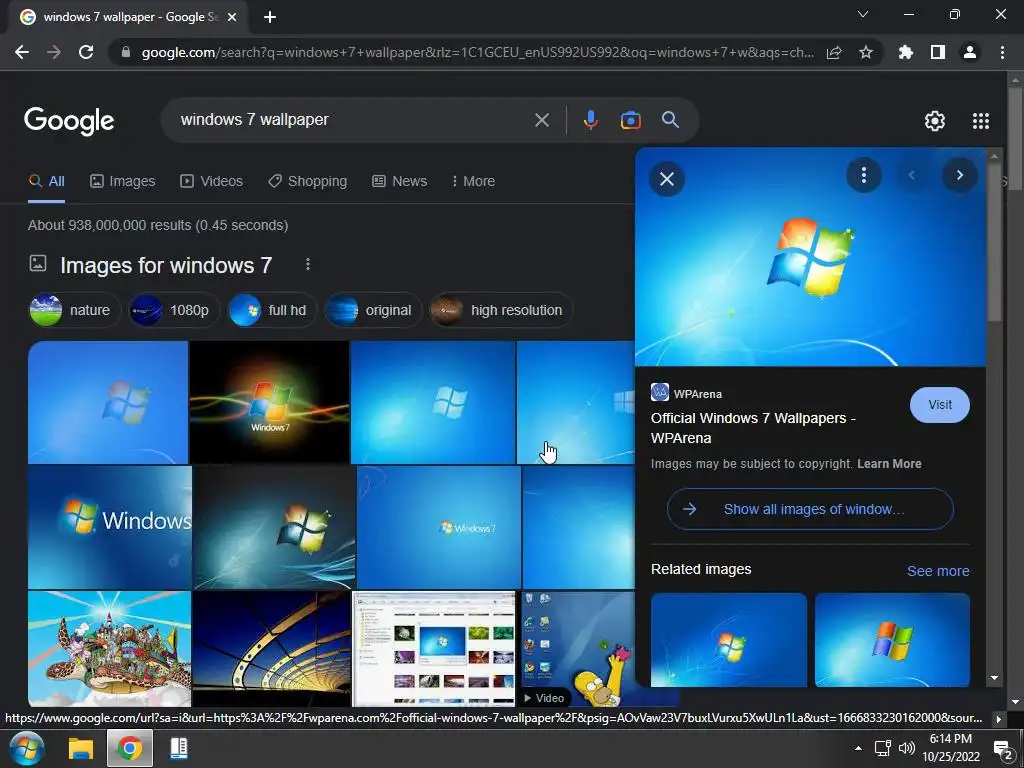Image resolution: width=1024 pixels, height=768 pixels.
Task: Clear the search box text
Action: coord(541,120)
